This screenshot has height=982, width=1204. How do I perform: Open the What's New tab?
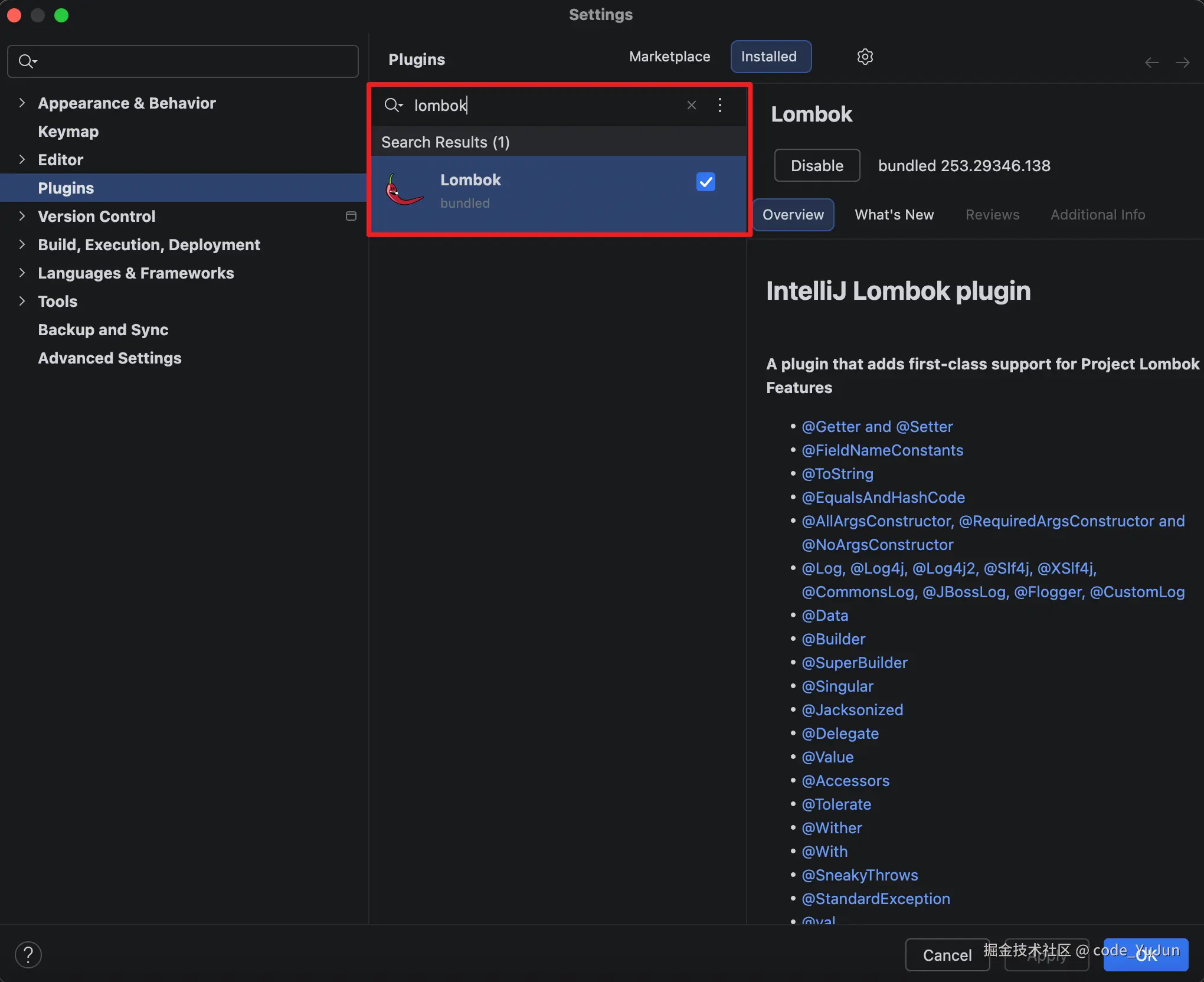894,215
